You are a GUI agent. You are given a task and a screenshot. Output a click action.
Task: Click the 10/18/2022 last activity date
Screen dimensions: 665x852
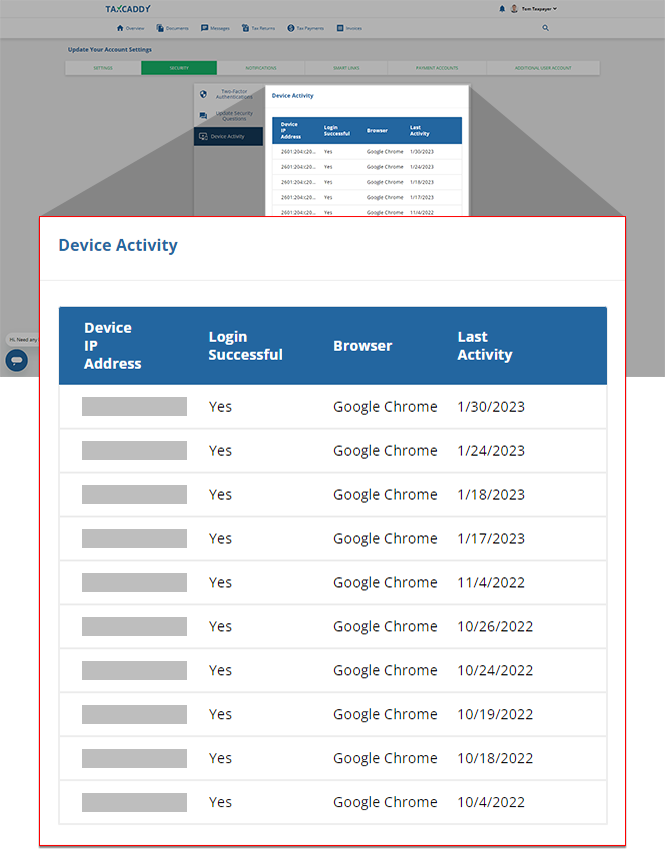(x=495, y=759)
